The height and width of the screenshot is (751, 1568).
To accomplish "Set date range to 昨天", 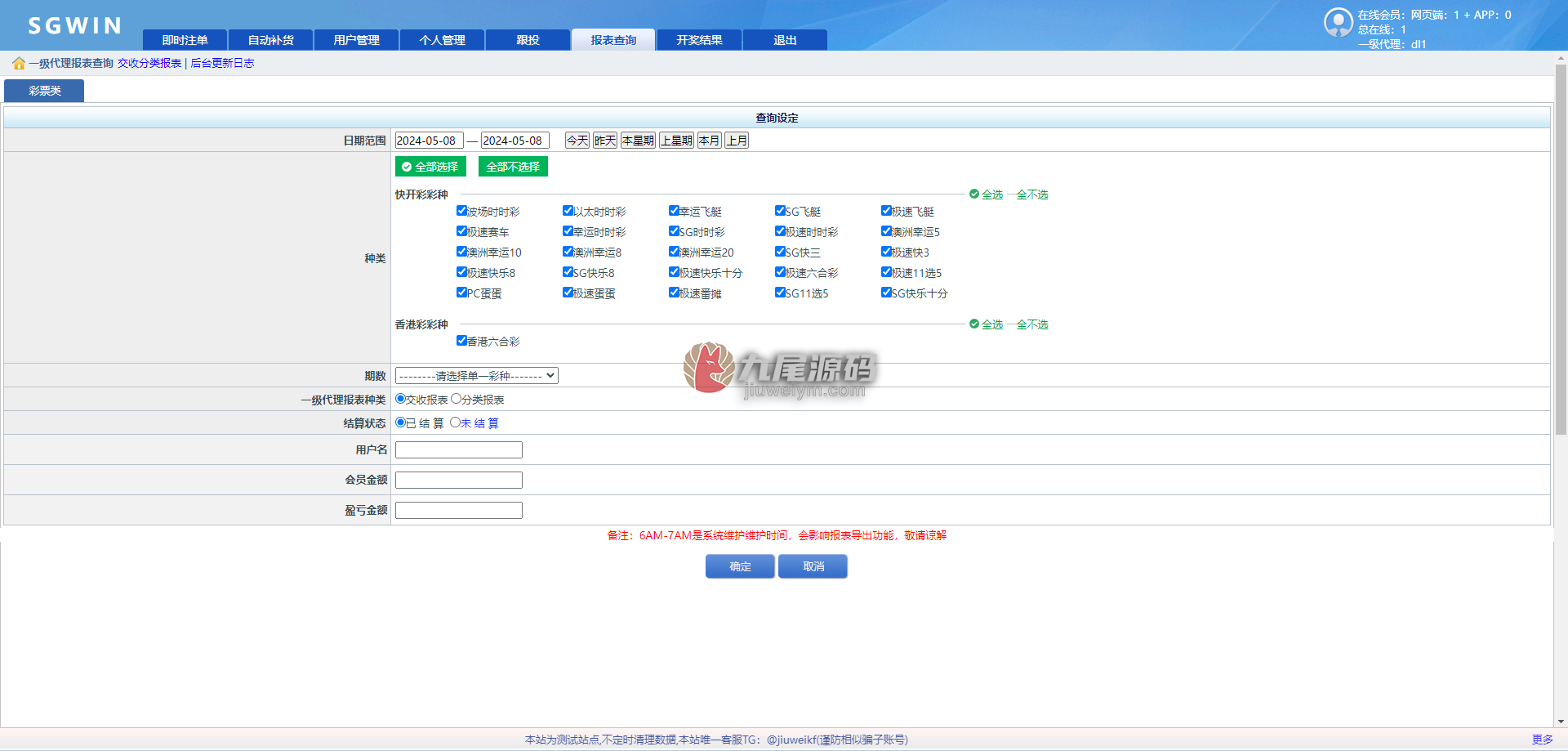I will 605,141.
